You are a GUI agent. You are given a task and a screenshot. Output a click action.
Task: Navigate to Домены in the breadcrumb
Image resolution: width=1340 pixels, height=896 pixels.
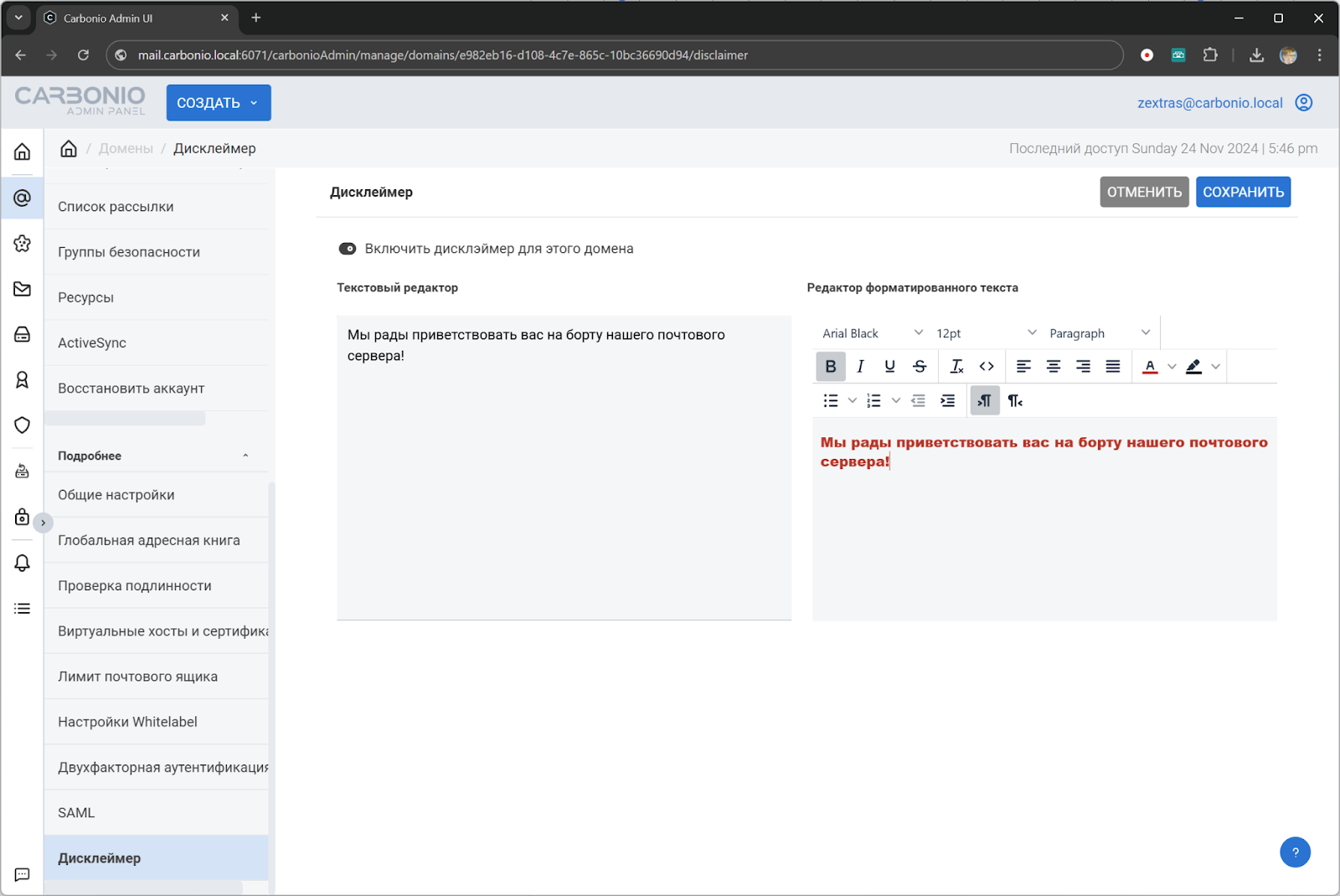(x=126, y=148)
